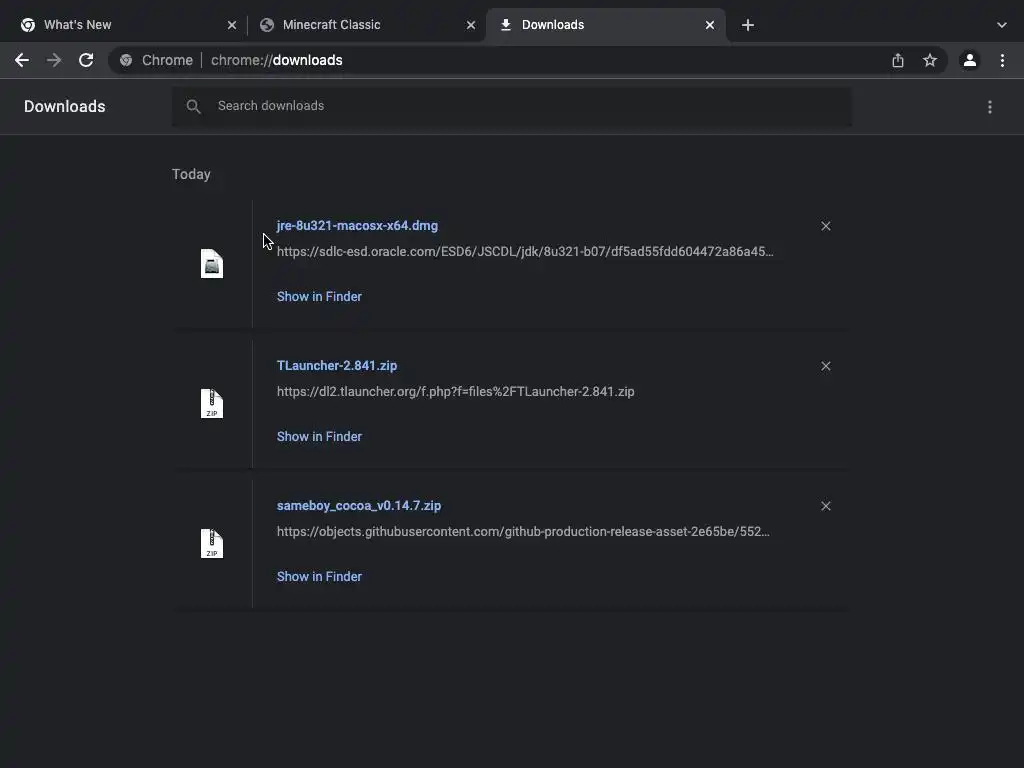Open the share page icon in address bar
This screenshot has width=1024, height=768.
tap(898, 60)
